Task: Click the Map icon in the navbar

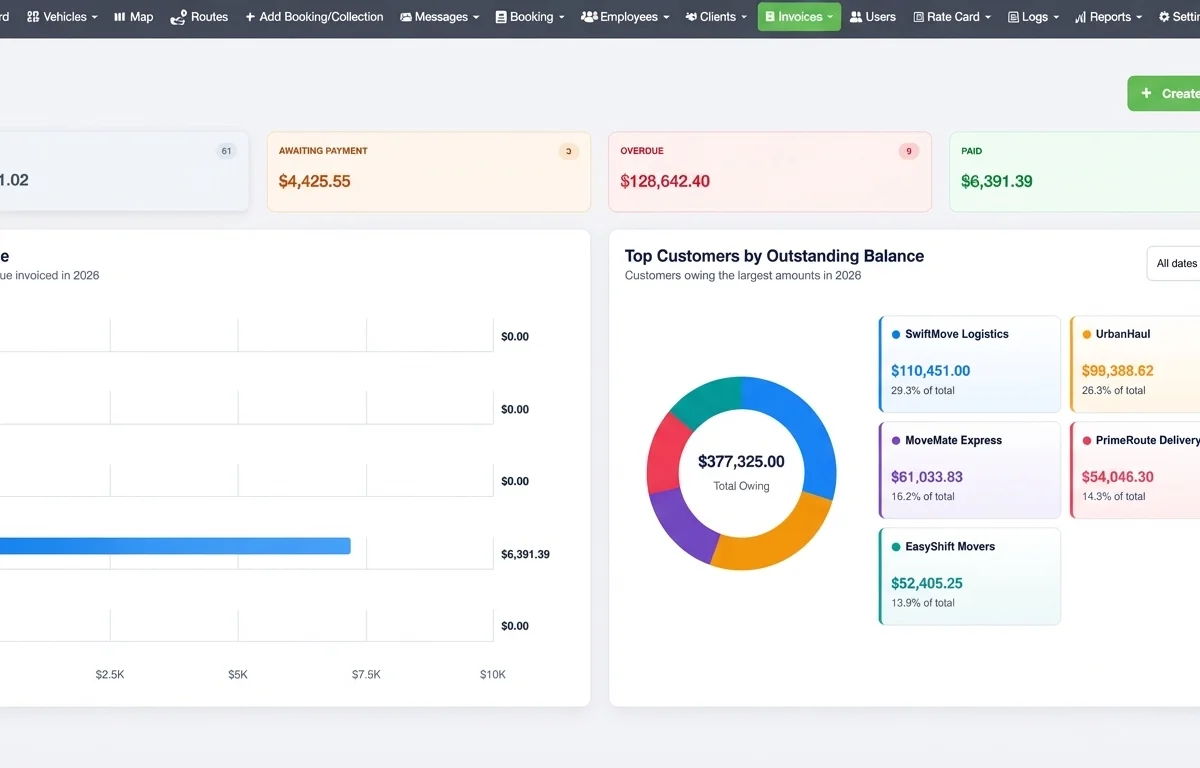Action: [120, 17]
